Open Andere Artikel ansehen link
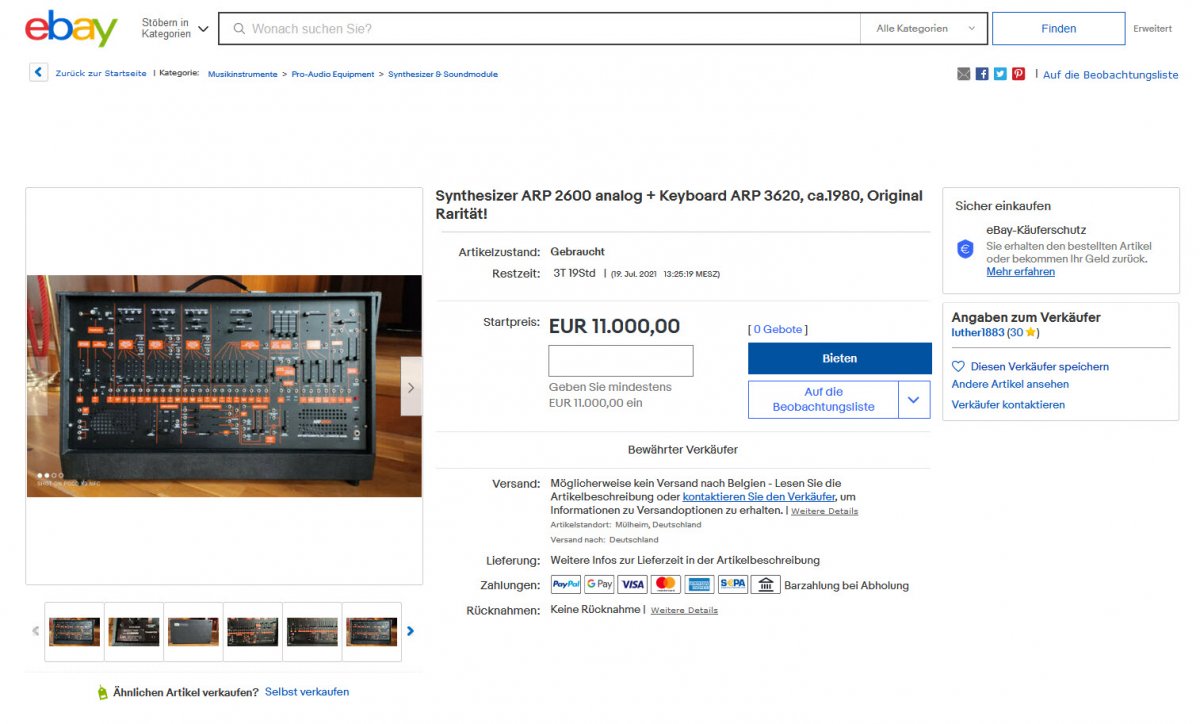This screenshot has height=724, width=1200. point(1010,384)
